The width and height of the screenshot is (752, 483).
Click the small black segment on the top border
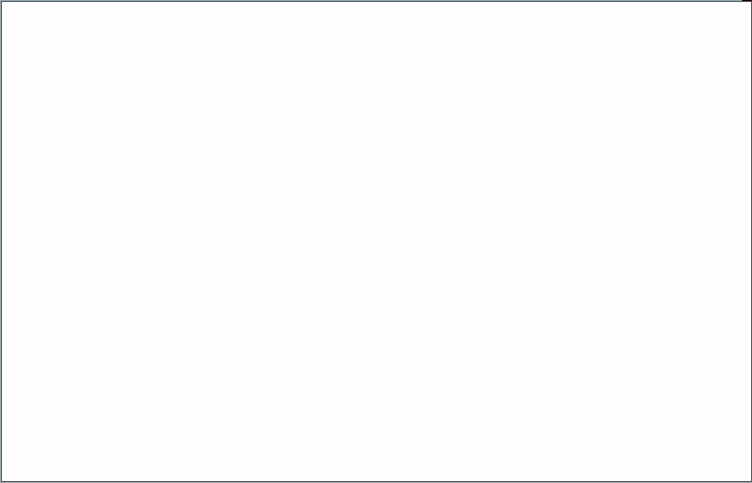(x=747, y=0)
